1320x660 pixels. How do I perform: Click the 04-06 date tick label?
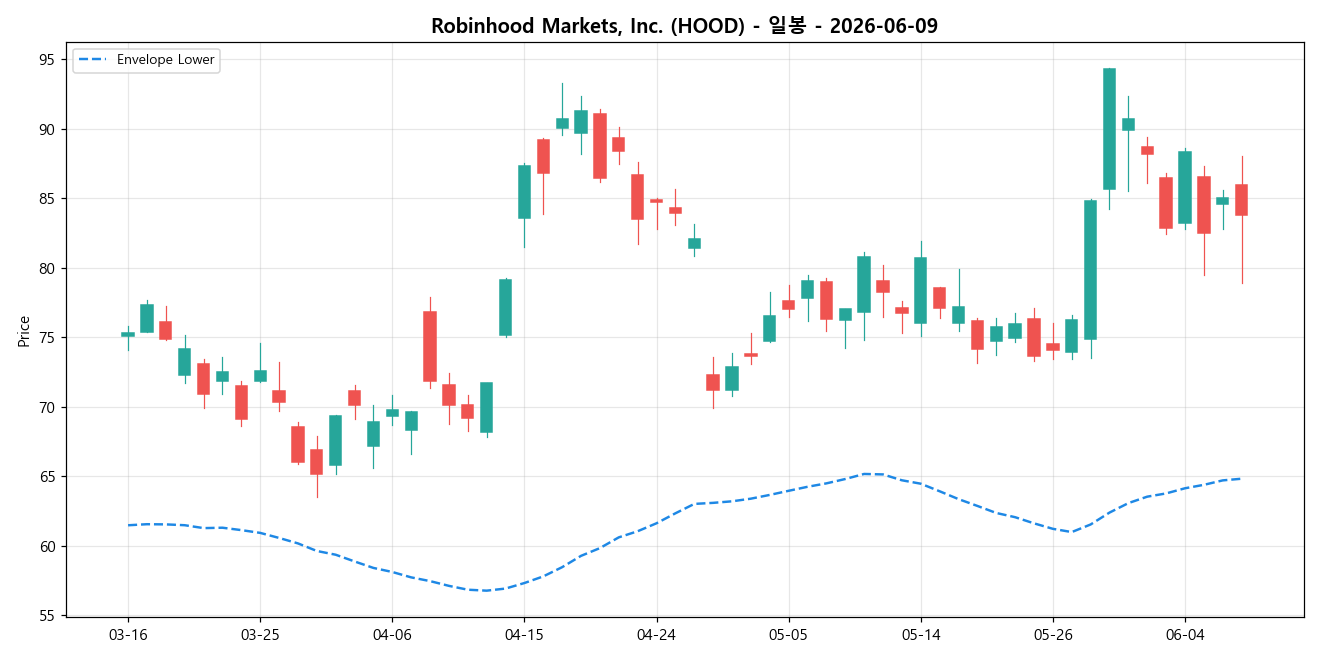(x=392, y=635)
